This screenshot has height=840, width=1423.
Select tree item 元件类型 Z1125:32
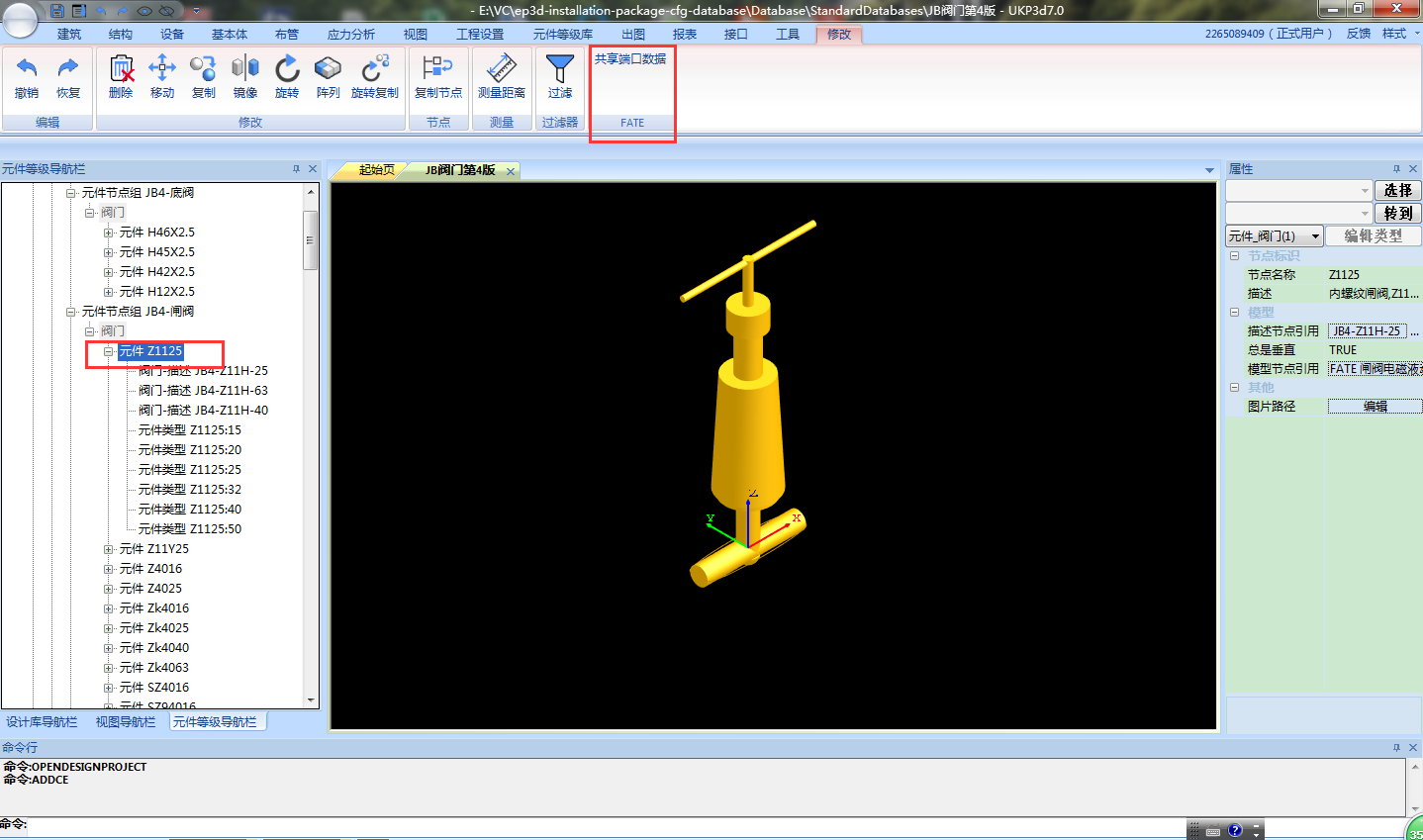pos(189,490)
